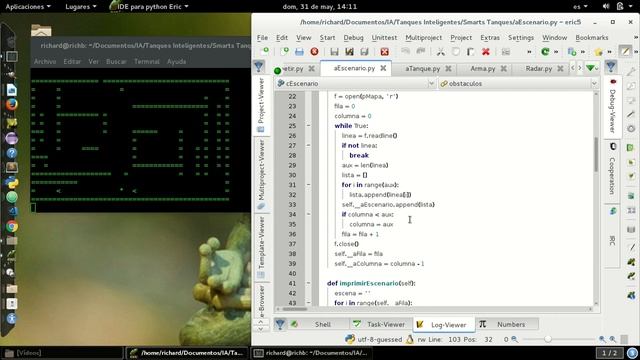Click the red square X toolbar icon
Image resolution: width=640 pixels, height=360 pixels.
tap(384, 51)
